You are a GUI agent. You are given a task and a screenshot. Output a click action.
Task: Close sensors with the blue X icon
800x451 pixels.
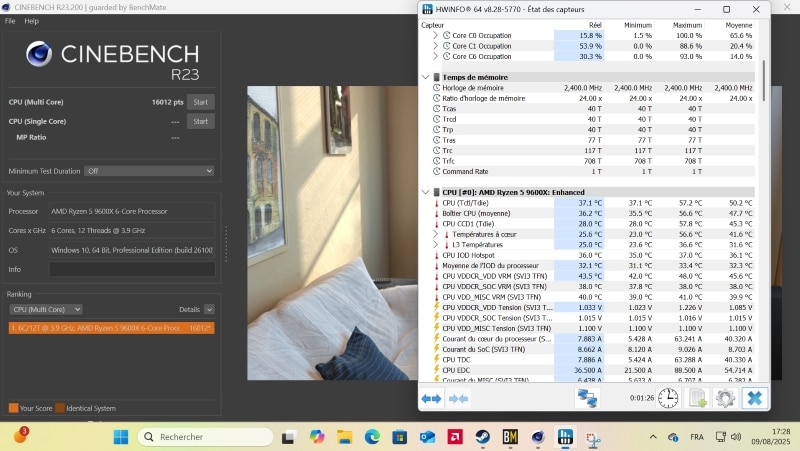[x=755, y=398]
